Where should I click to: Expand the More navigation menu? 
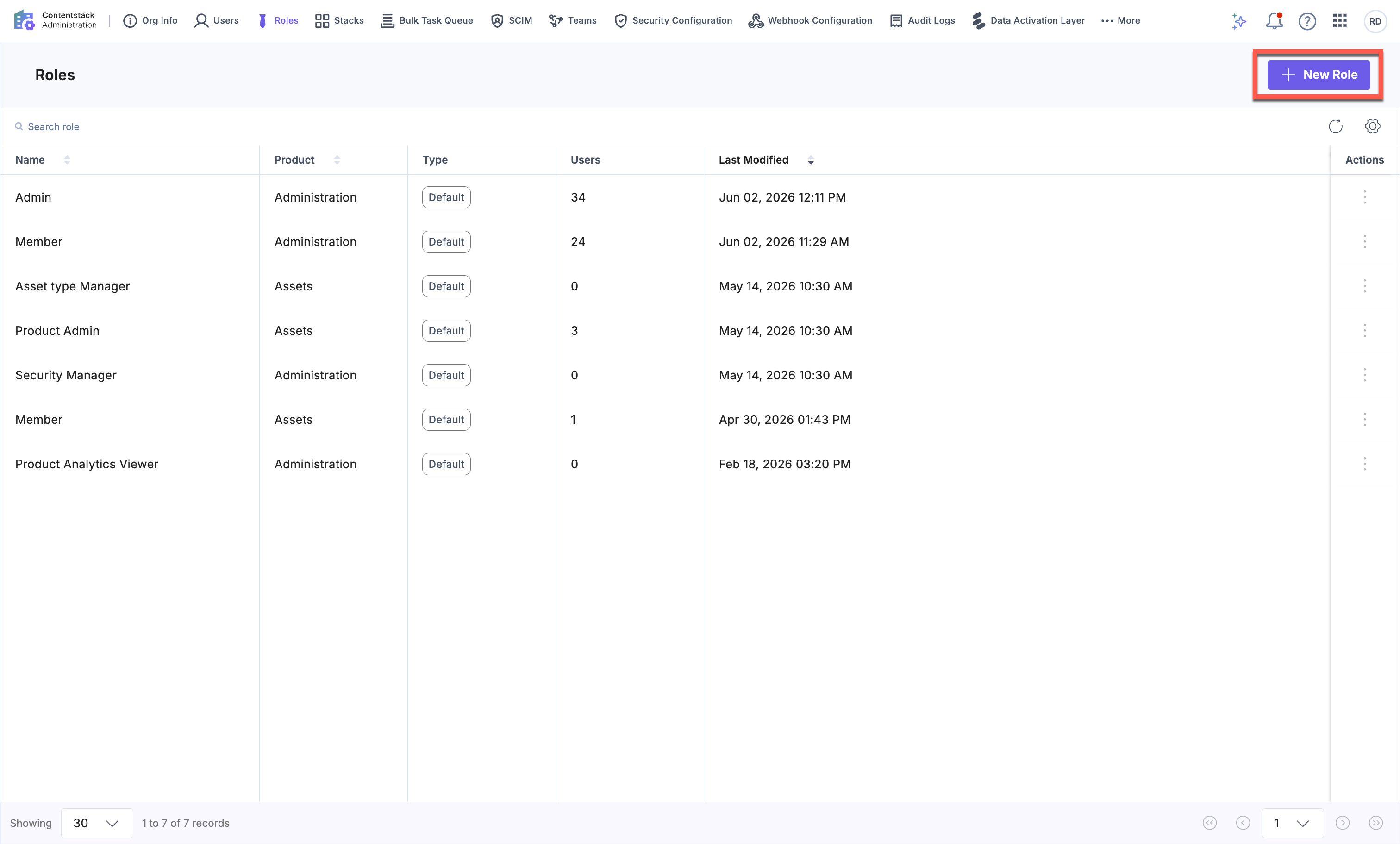[x=1120, y=21]
